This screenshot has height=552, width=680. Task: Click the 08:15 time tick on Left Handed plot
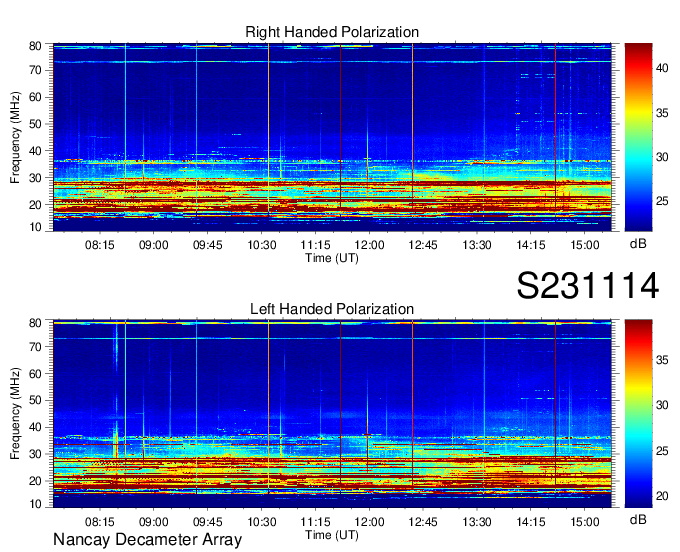tap(100, 522)
